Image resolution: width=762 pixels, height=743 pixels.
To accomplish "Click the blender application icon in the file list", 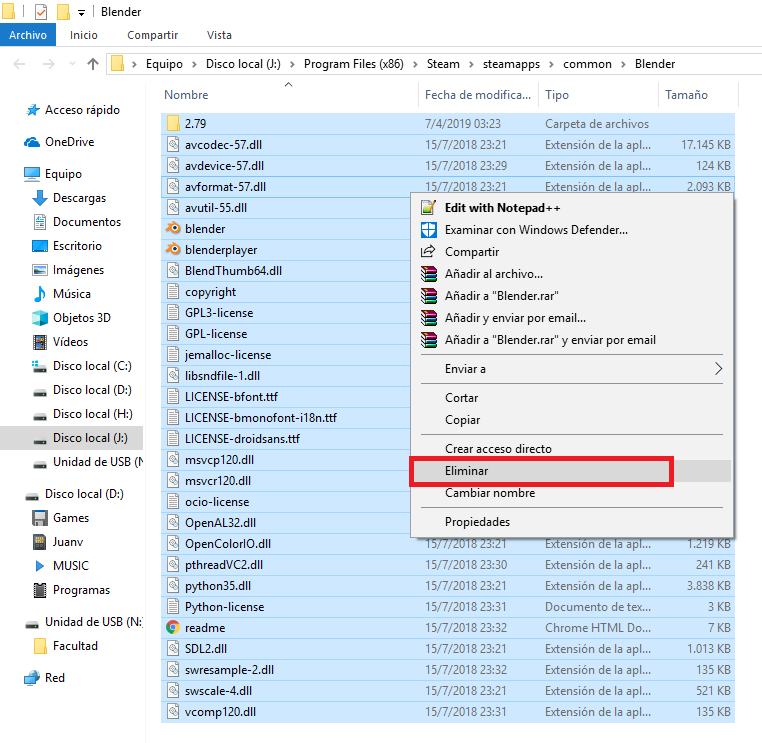I will (x=173, y=228).
